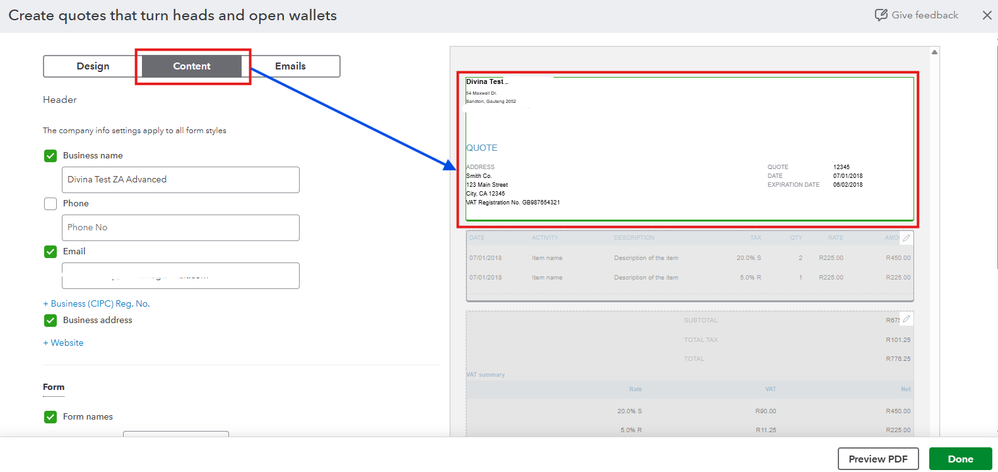
Task: Toggle the Form names checkbox
Action: pyautogui.click(x=50, y=417)
